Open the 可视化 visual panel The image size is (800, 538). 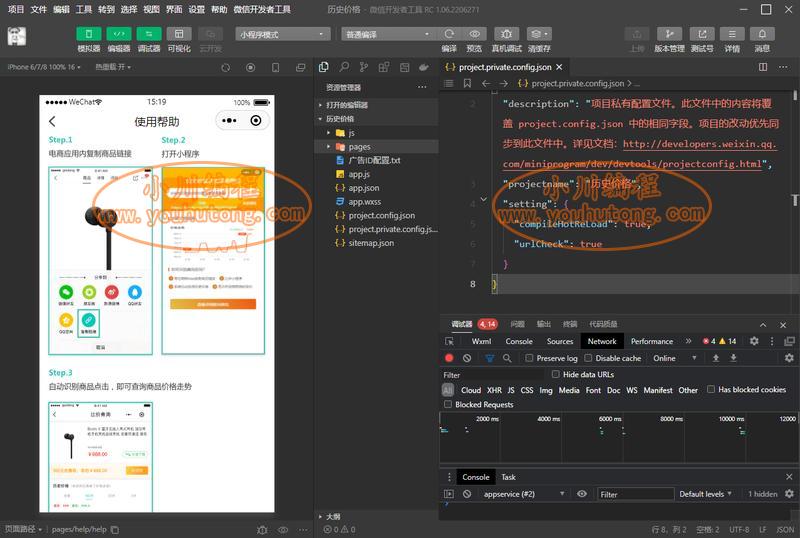click(x=179, y=34)
